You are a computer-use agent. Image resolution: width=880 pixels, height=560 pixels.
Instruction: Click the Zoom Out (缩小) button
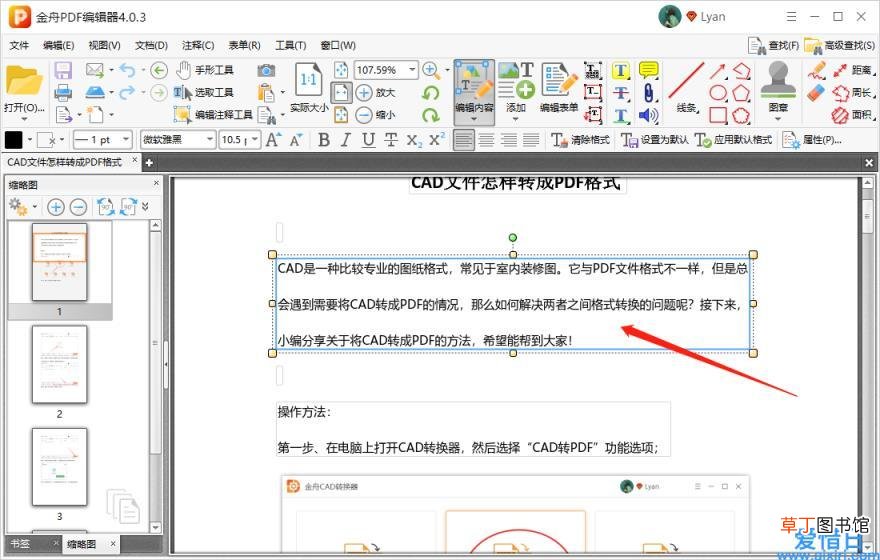point(375,115)
